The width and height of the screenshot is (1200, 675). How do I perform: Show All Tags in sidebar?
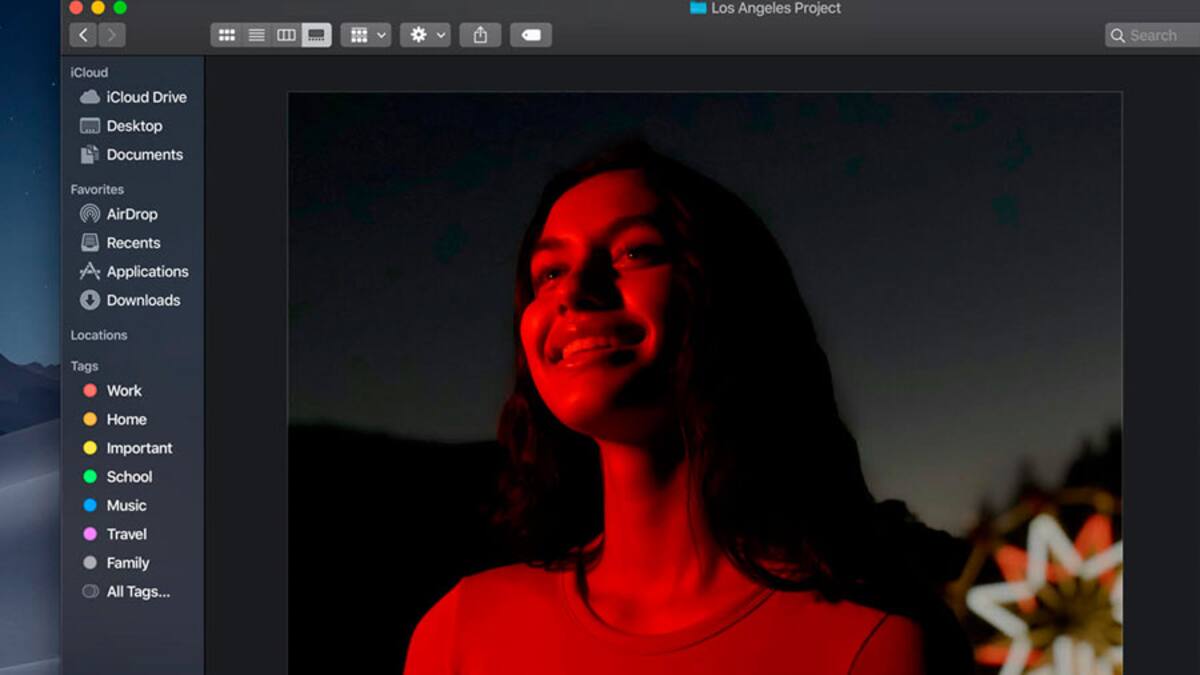tap(138, 592)
